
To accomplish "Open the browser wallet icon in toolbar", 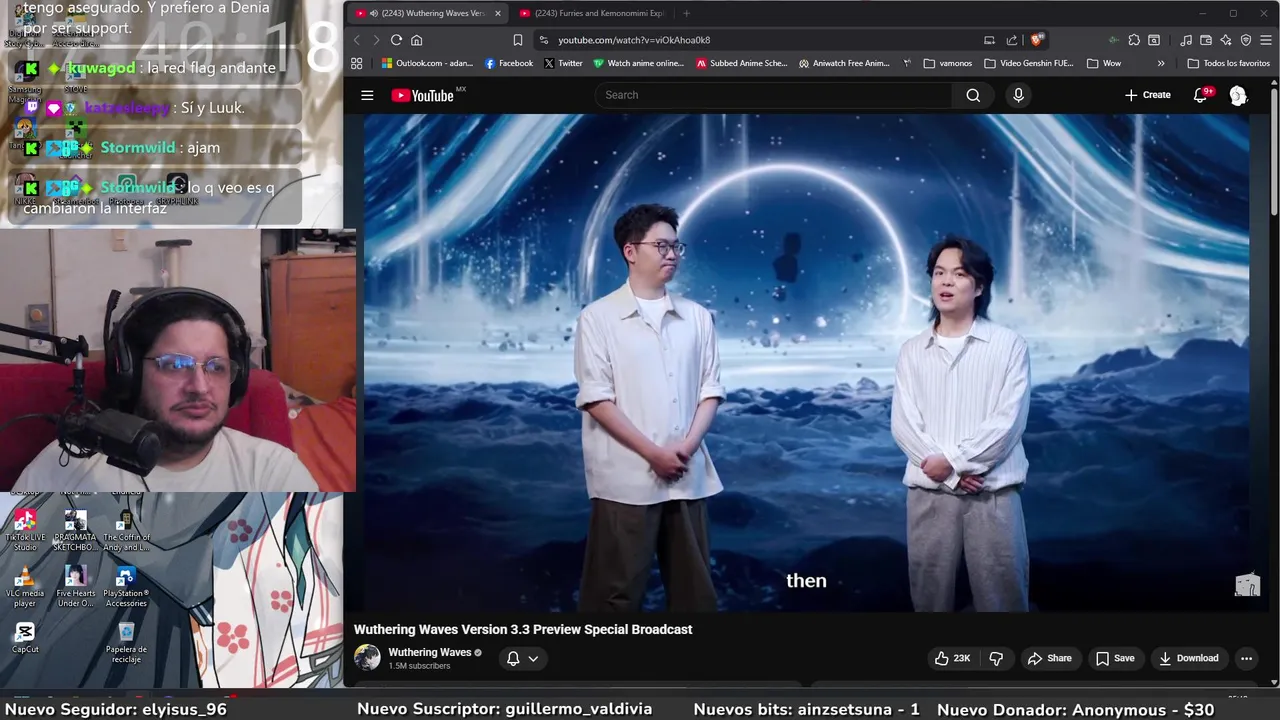I will 1206,40.
